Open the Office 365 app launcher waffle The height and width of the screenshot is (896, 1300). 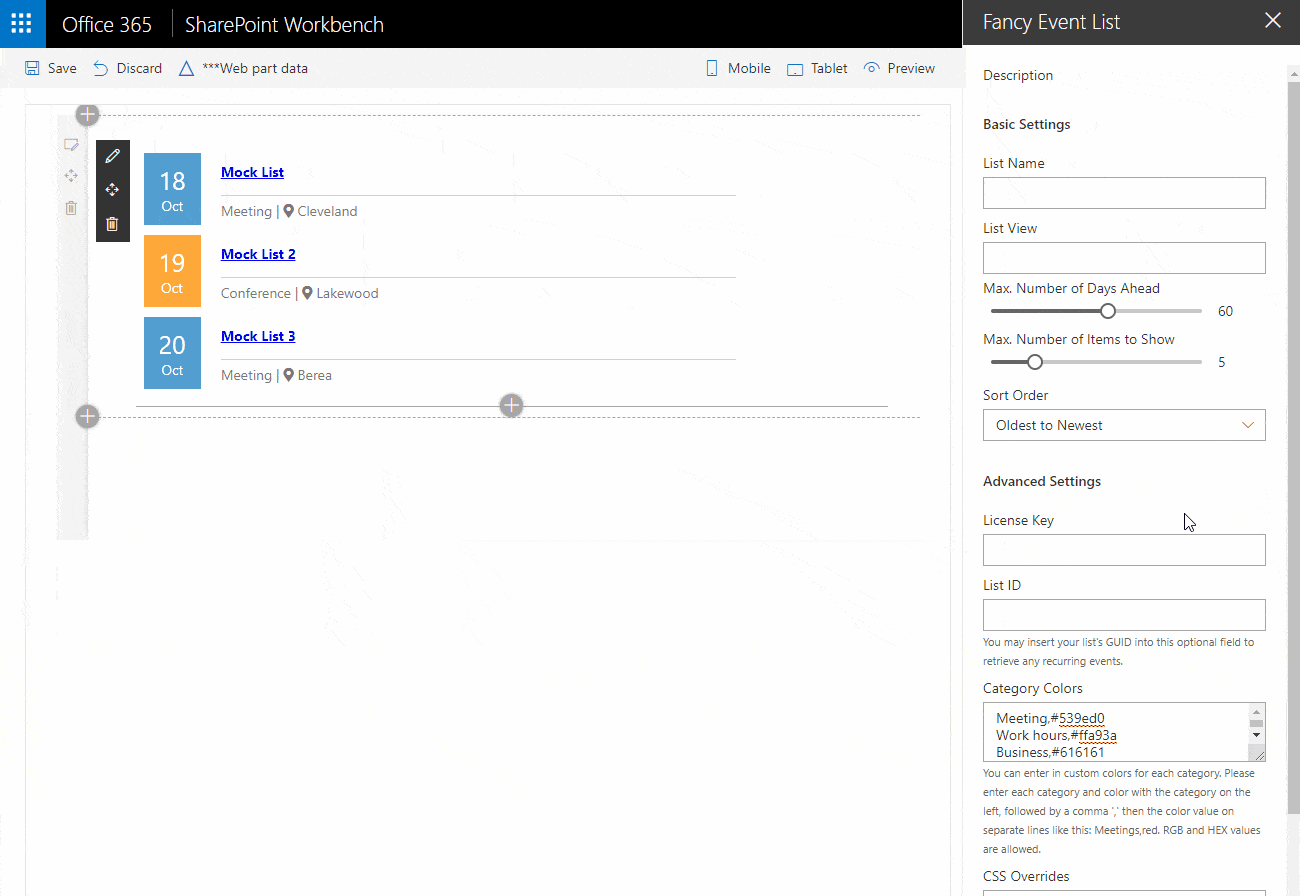point(22,24)
